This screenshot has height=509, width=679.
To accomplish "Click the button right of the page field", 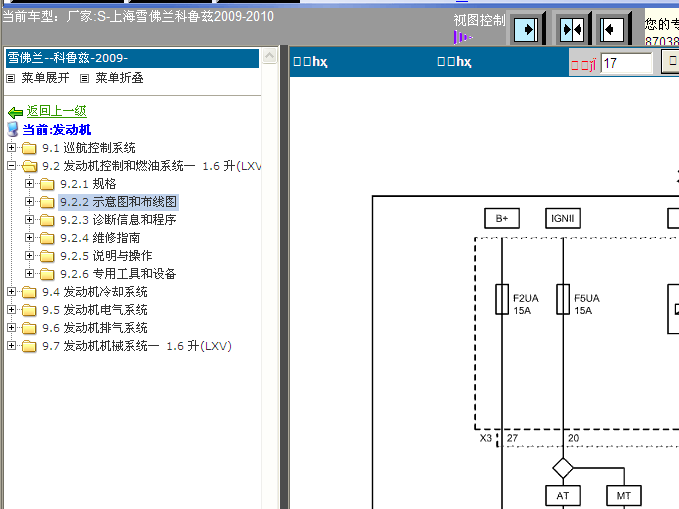I will [670, 62].
